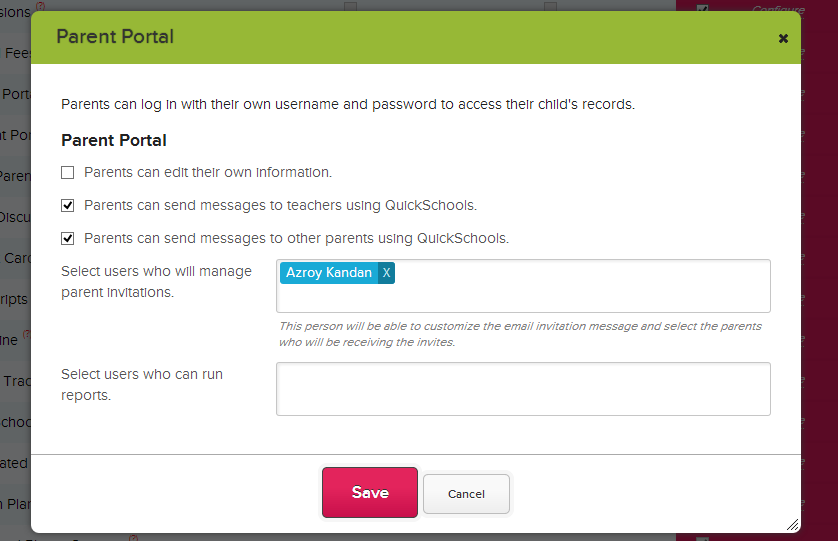Click the Parent Portal title in green header
This screenshot has height=541, width=838.
point(115,37)
